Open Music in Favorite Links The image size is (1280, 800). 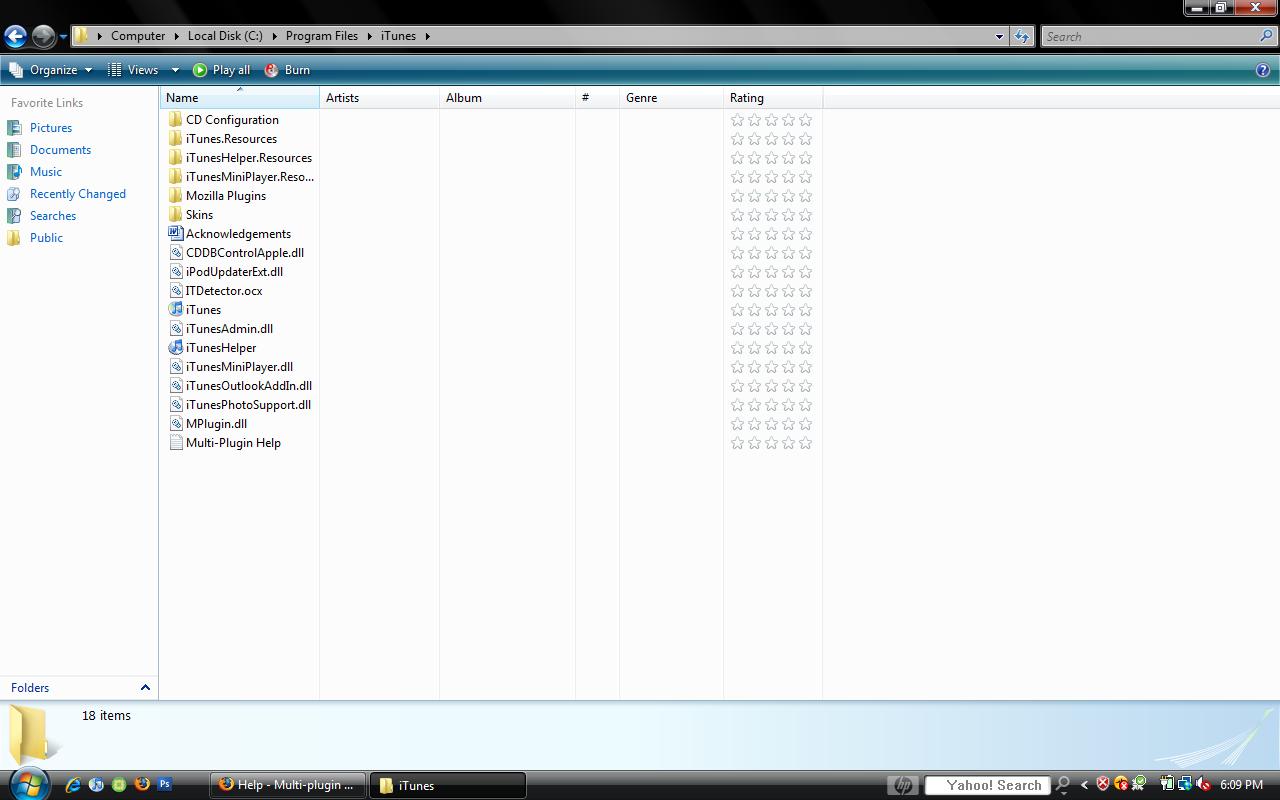pyautogui.click(x=46, y=172)
